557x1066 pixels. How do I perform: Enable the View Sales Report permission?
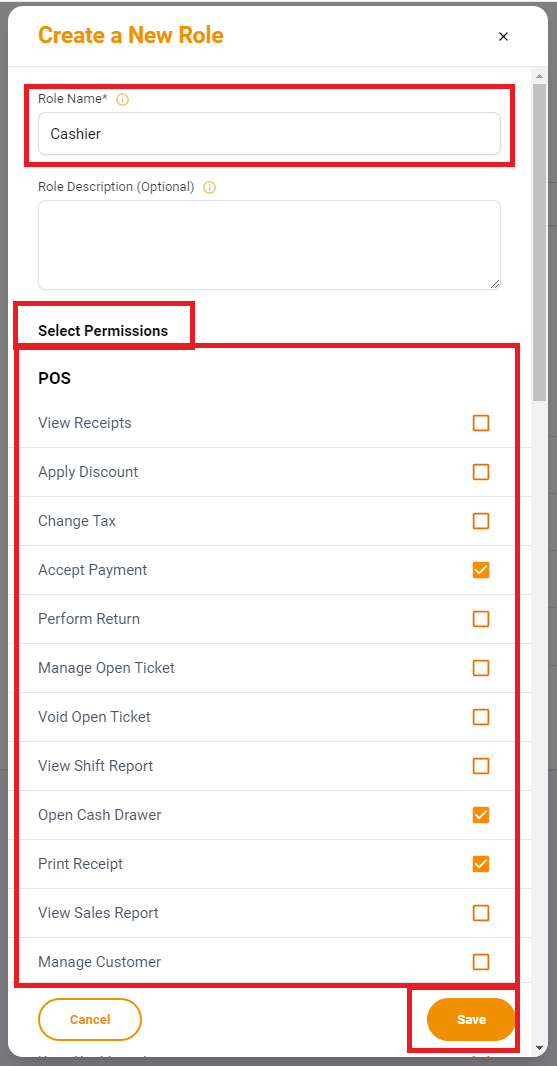click(x=481, y=912)
